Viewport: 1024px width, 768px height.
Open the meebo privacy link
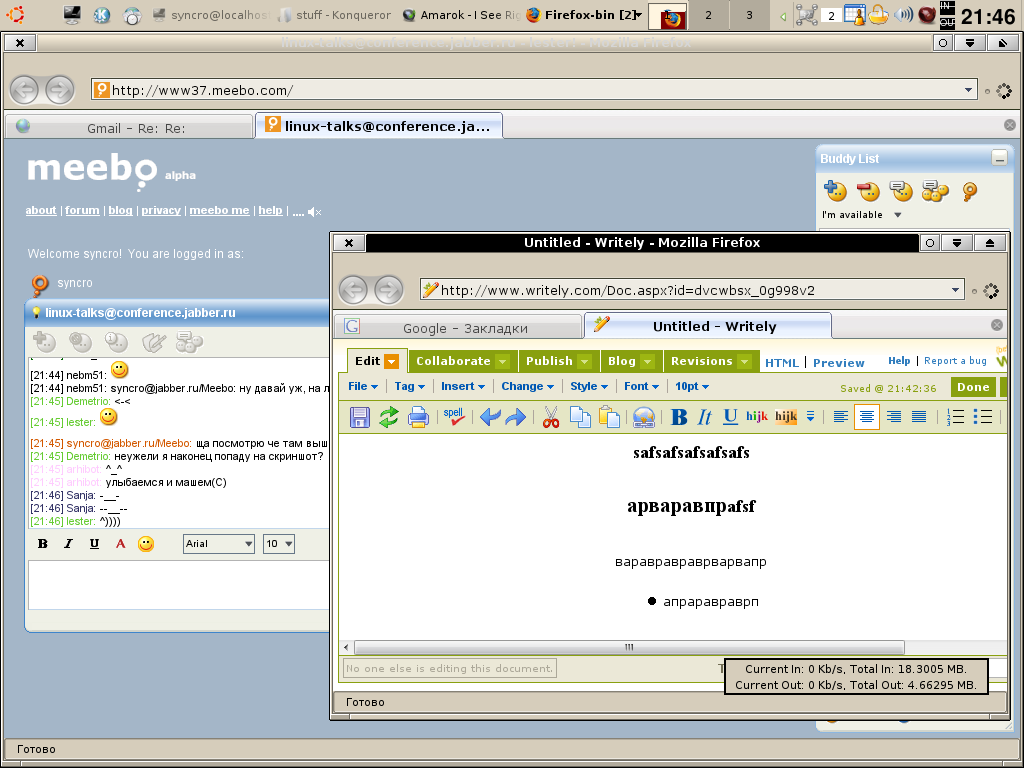(161, 210)
